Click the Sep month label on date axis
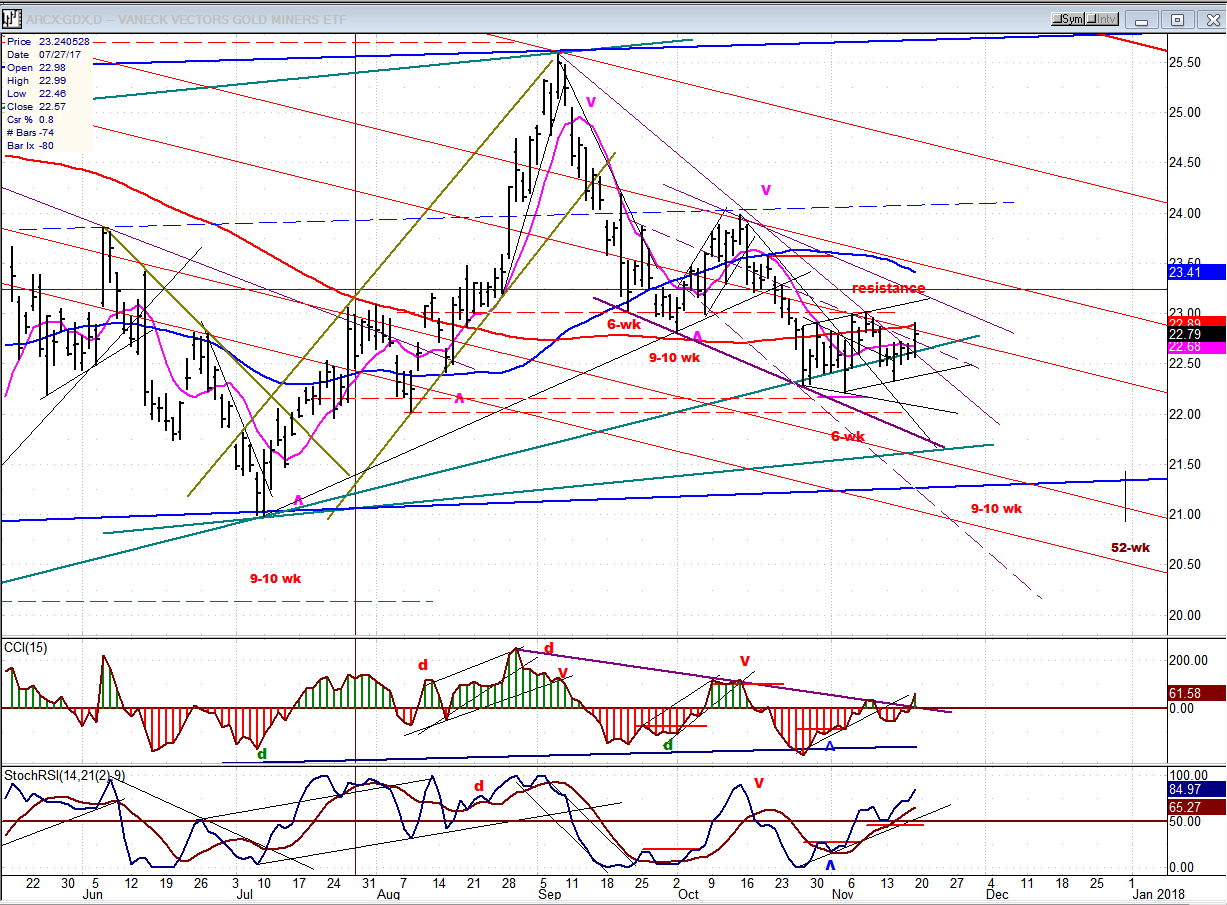The image size is (1227, 905). [550, 896]
